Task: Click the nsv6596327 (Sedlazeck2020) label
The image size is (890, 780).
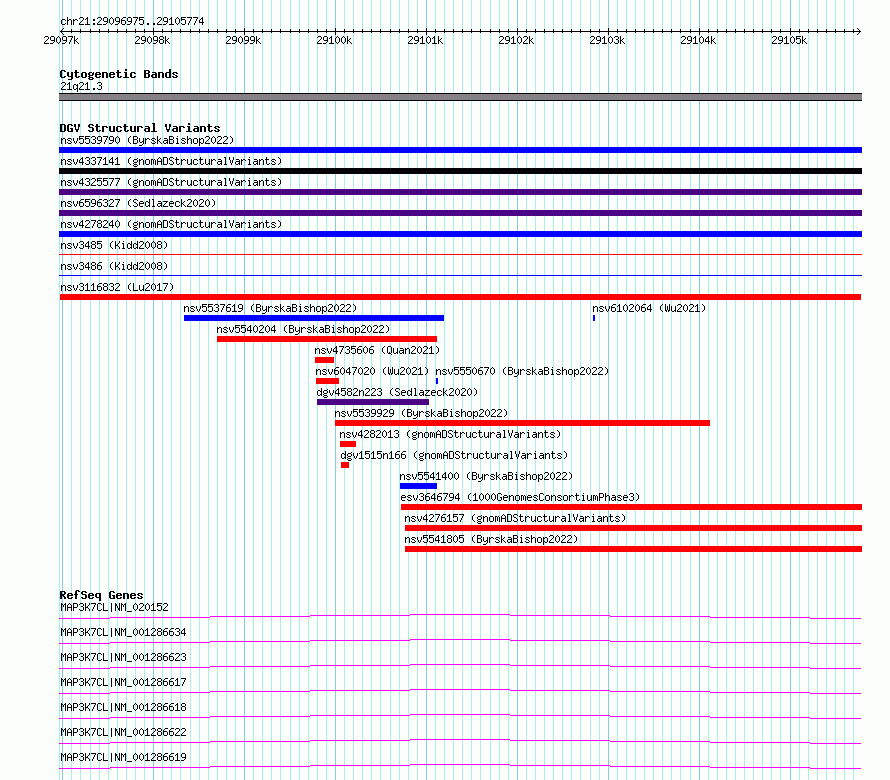Action: tap(138, 203)
